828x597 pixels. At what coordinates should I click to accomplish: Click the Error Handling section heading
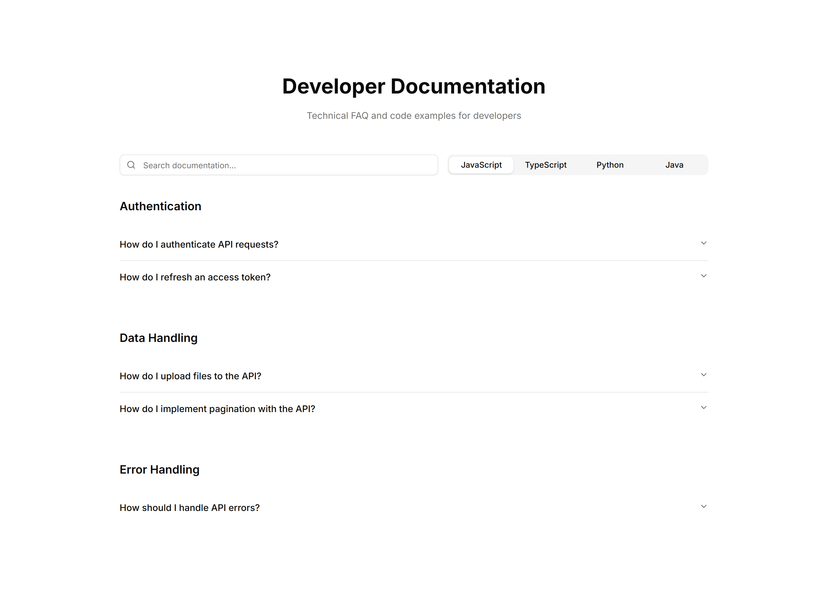[159, 470]
